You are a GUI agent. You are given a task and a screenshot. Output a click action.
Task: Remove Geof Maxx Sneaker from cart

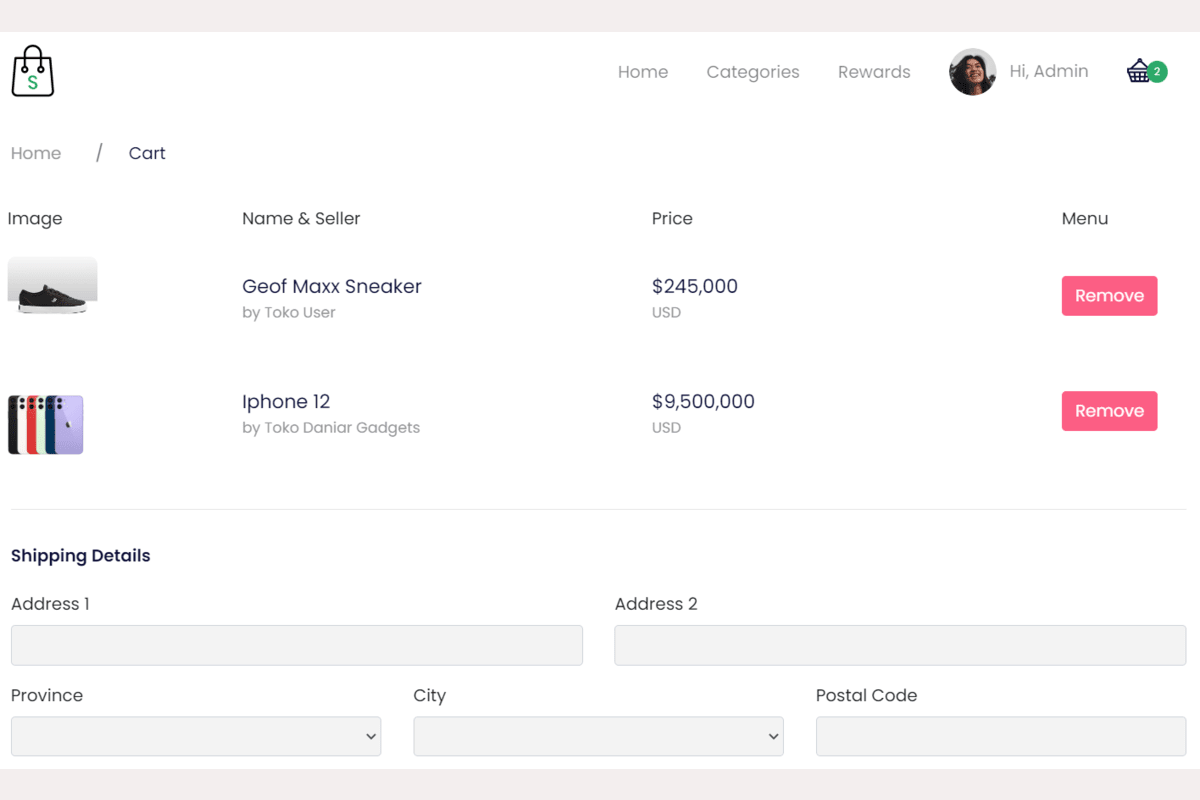click(1109, 296)
